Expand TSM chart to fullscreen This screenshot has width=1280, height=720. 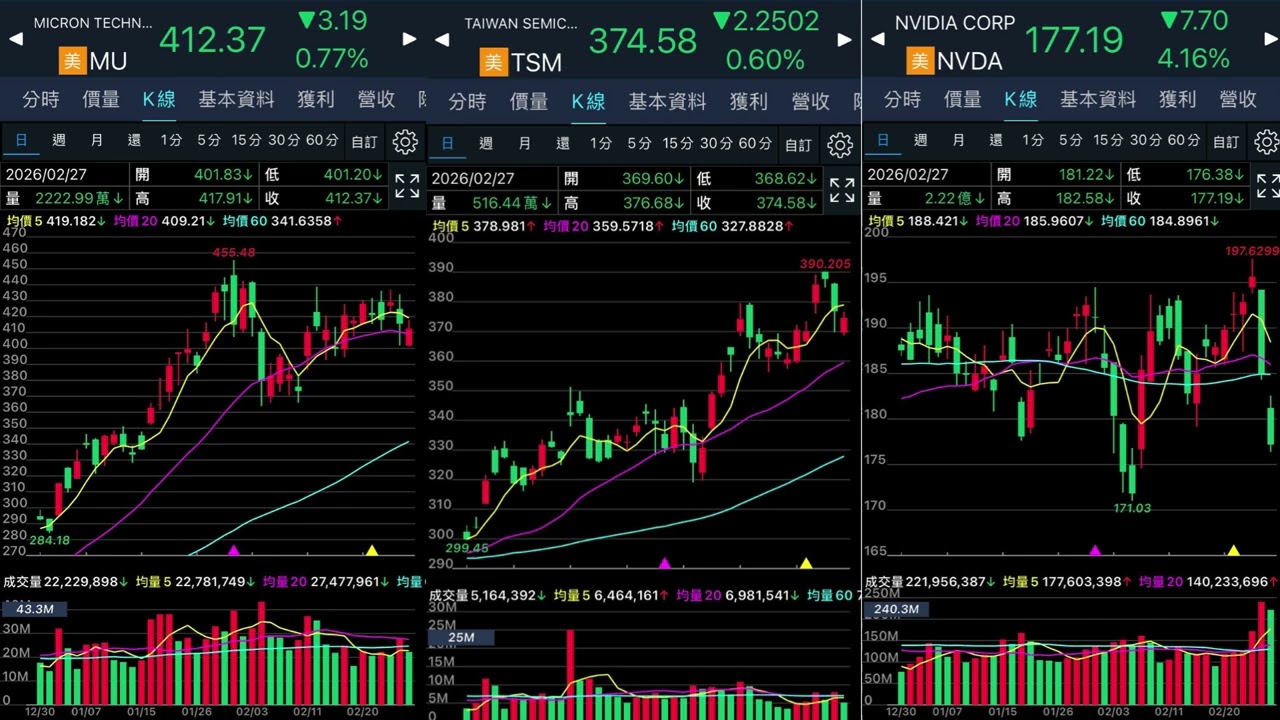(x=842, y=189)
